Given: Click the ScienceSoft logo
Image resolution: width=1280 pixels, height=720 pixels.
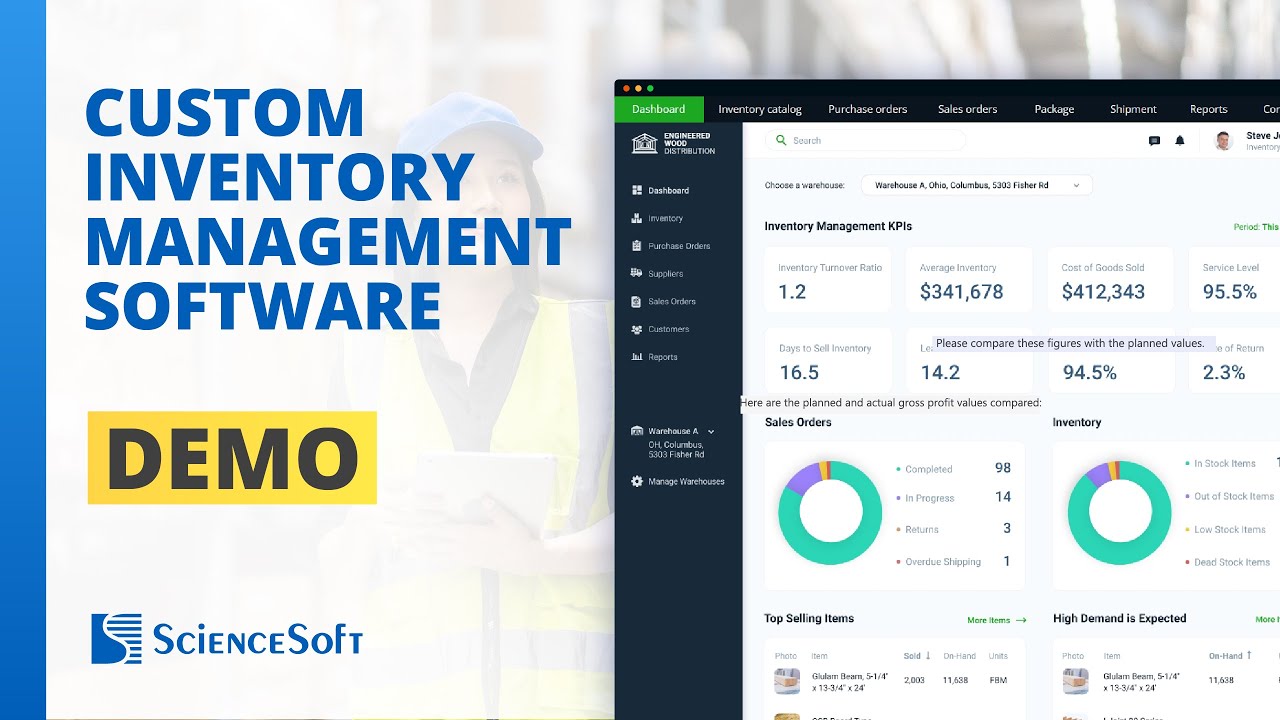Looking at the screenshot, I should tap(227, 639).
